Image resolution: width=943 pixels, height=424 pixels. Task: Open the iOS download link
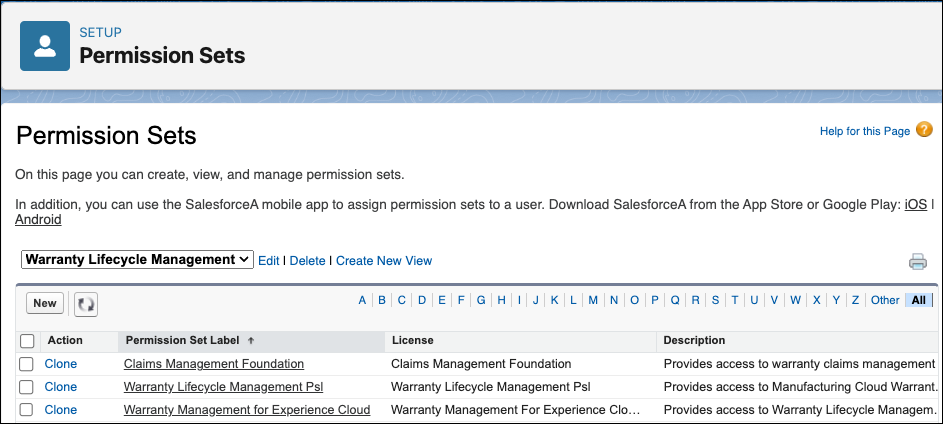tap(915, 204)
